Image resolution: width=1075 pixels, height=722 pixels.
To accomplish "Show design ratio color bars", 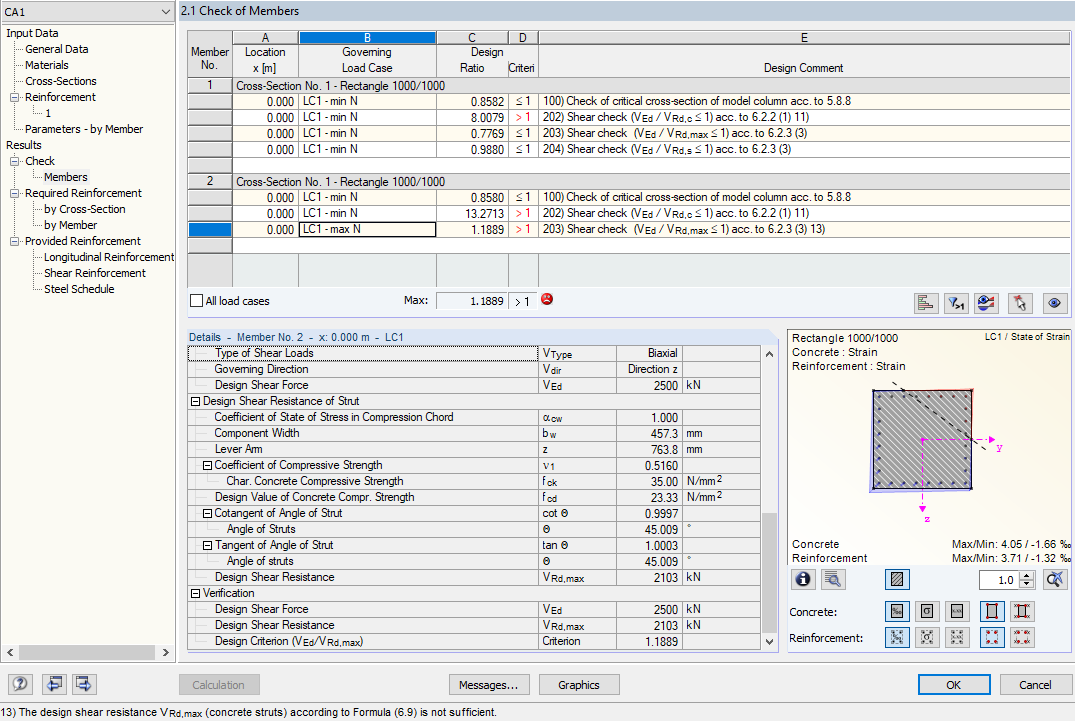I will pos(926,303).
